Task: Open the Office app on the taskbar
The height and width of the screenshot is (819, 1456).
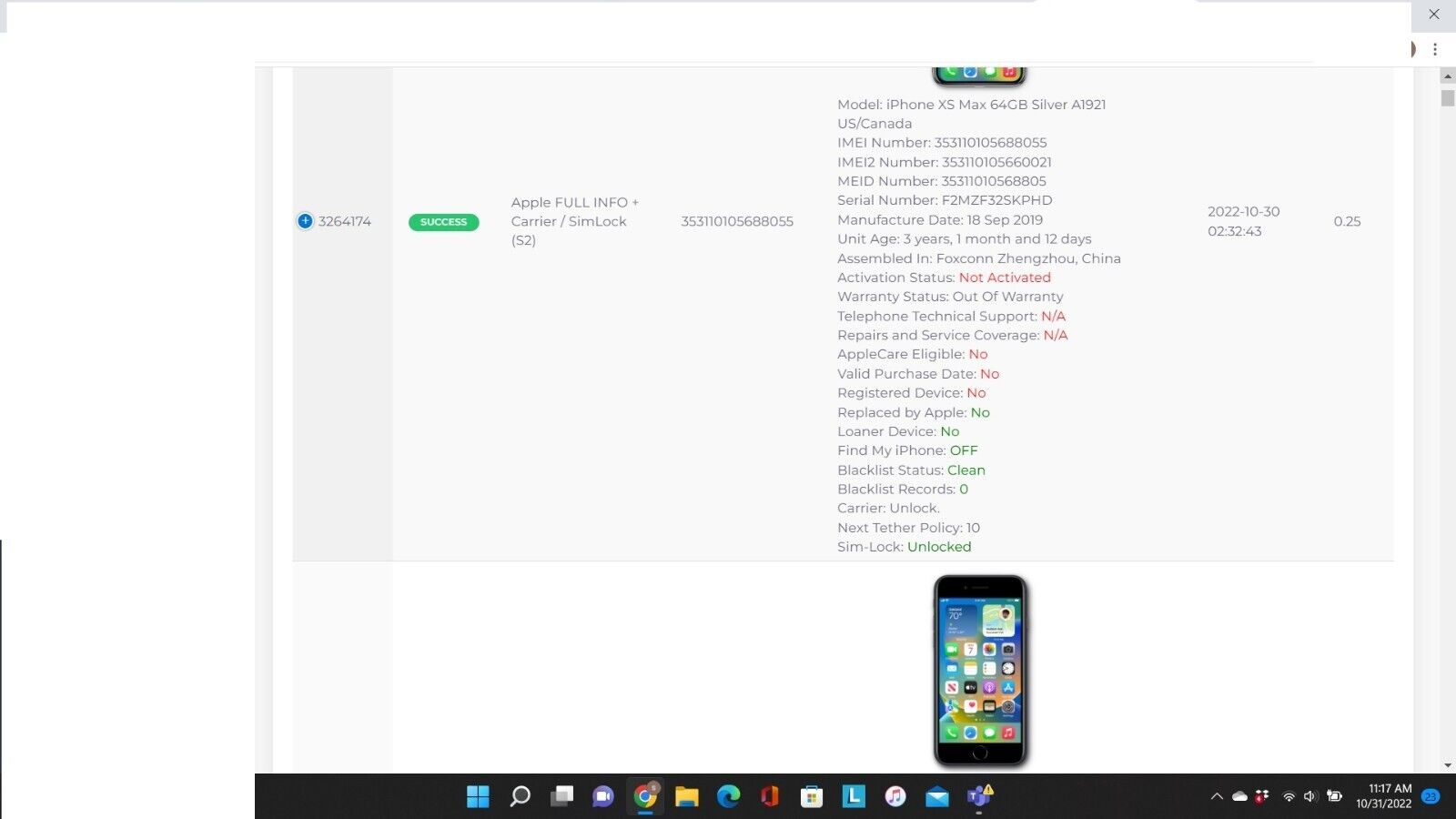Action: (770, 796)
